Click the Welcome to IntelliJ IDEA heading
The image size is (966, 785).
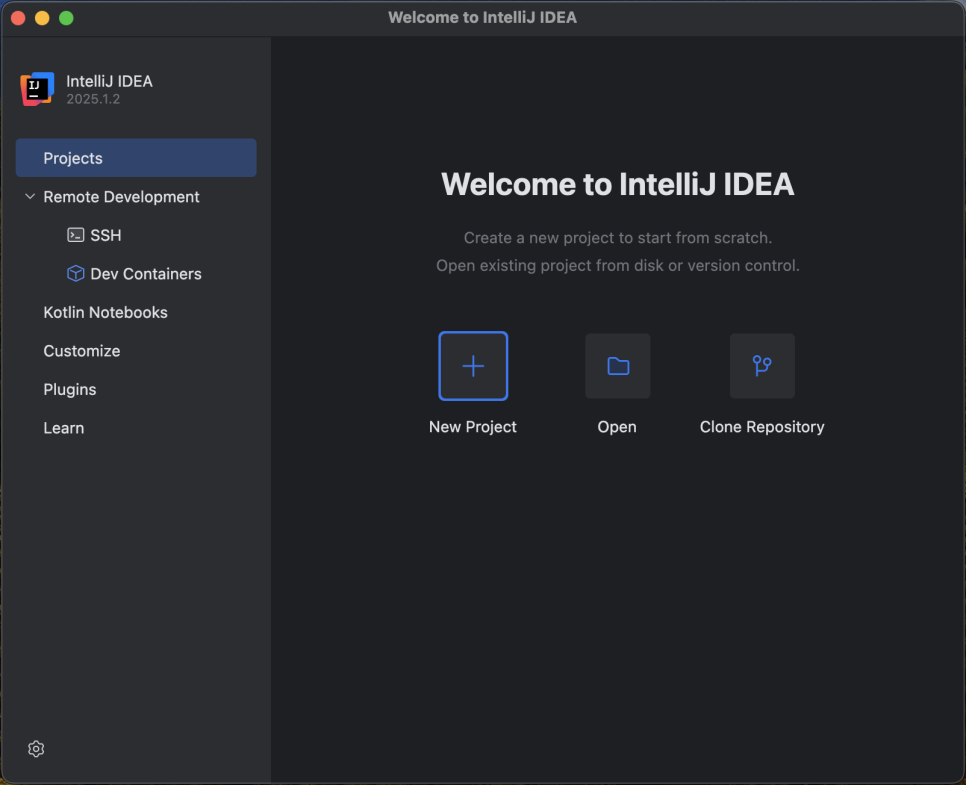click(617, 184)
